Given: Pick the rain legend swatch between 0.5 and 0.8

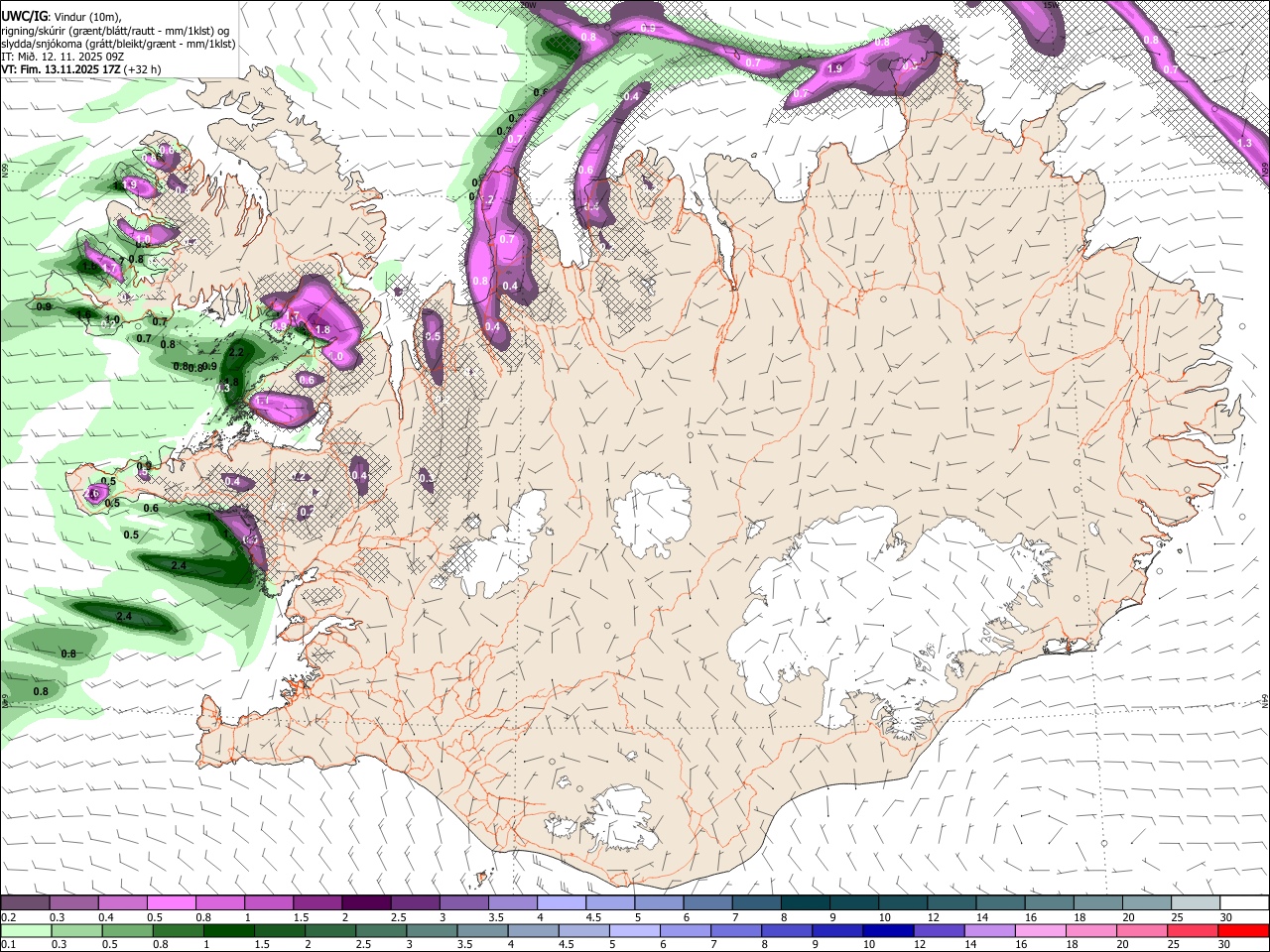Looking at the screenshot, I should [126, 931].
